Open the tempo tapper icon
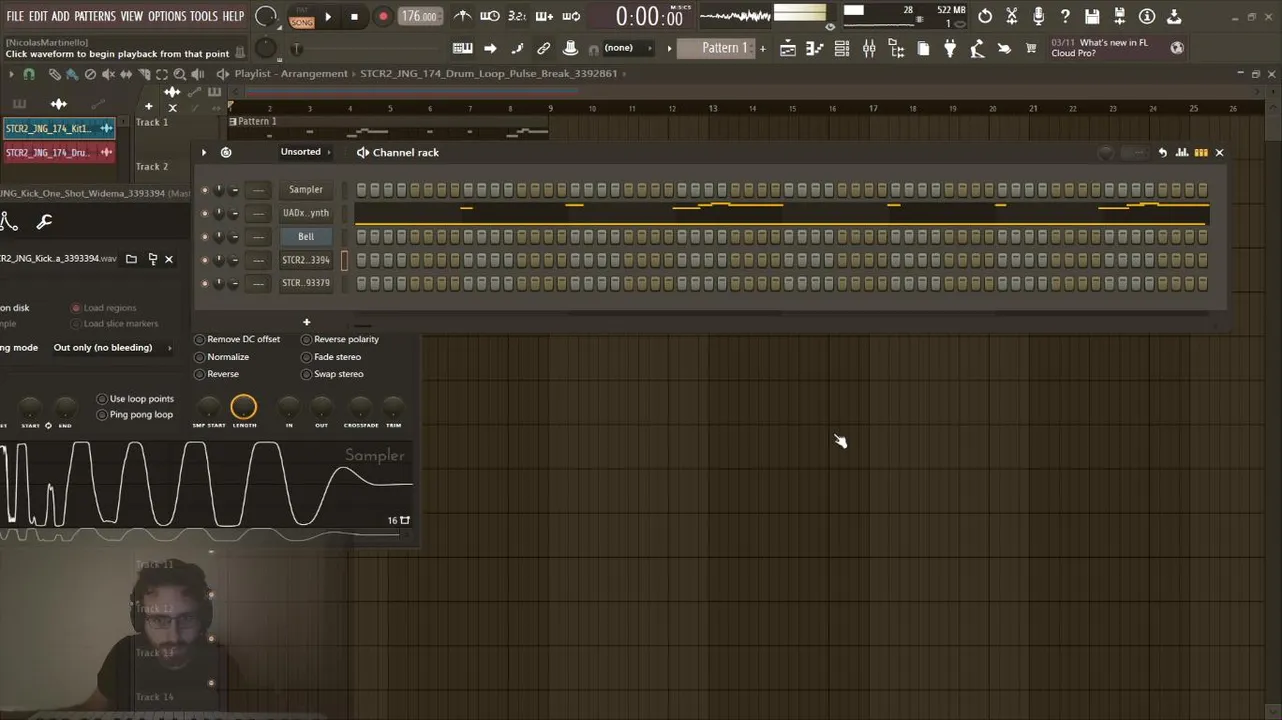This screenshot has width=1282, height=720. pyautogui.click(x=977, y=48)
